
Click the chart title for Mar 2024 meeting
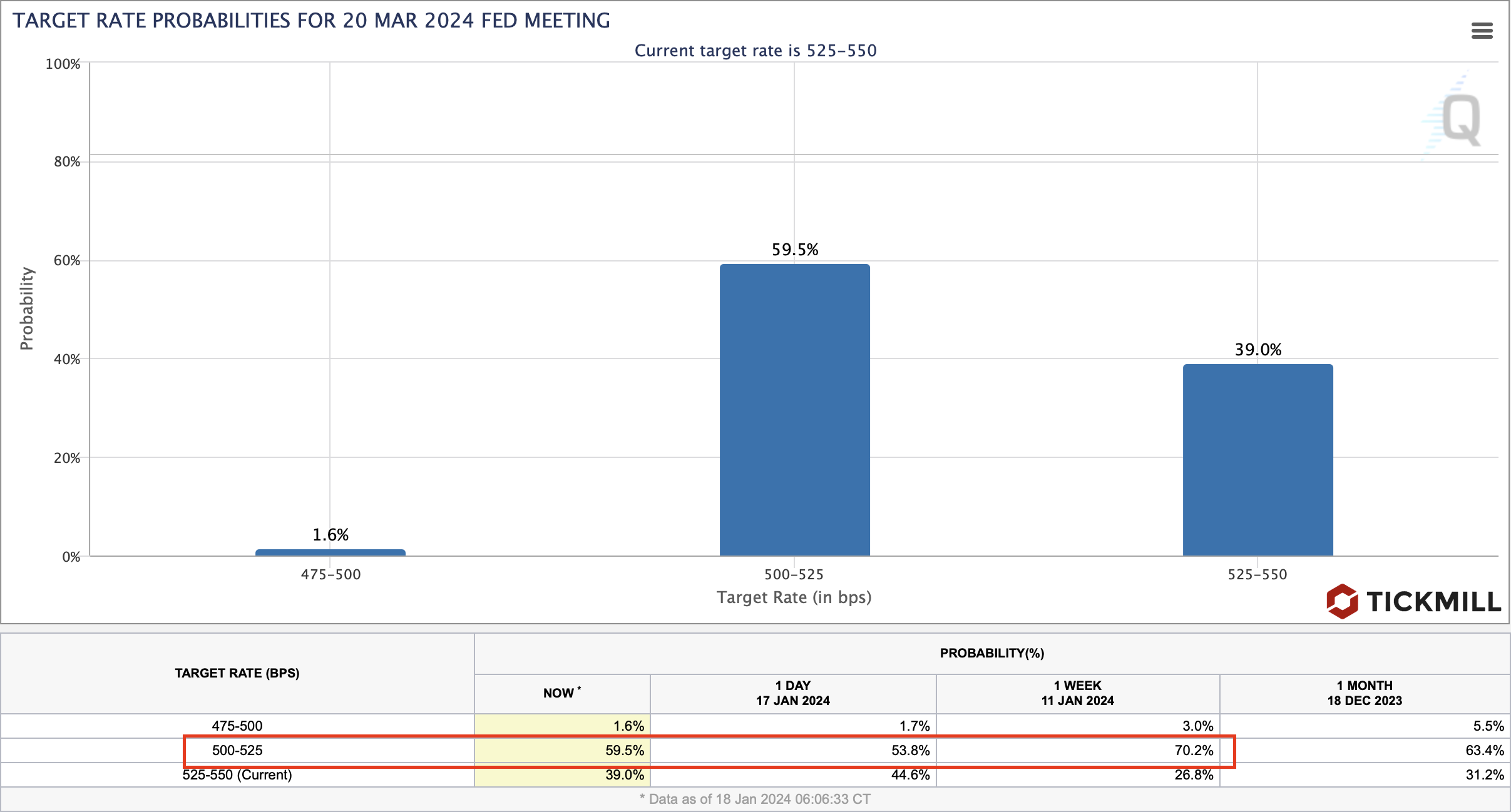[x=311, y=21]
